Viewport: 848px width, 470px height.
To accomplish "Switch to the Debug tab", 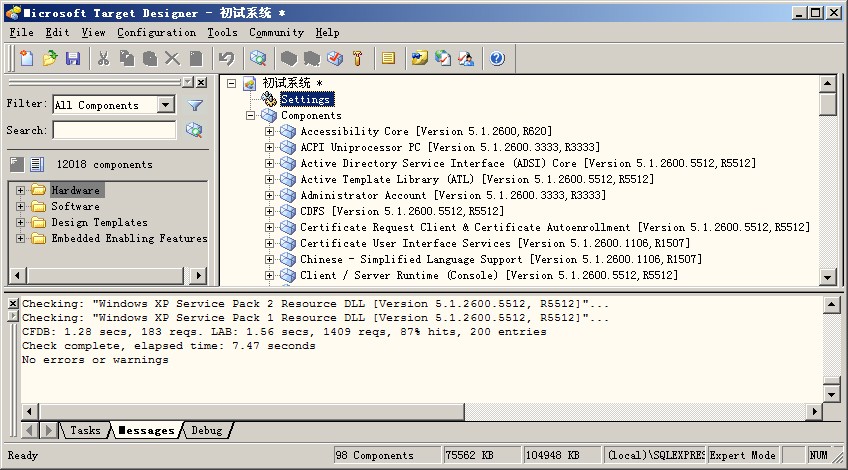I will (x=207, y=431).
